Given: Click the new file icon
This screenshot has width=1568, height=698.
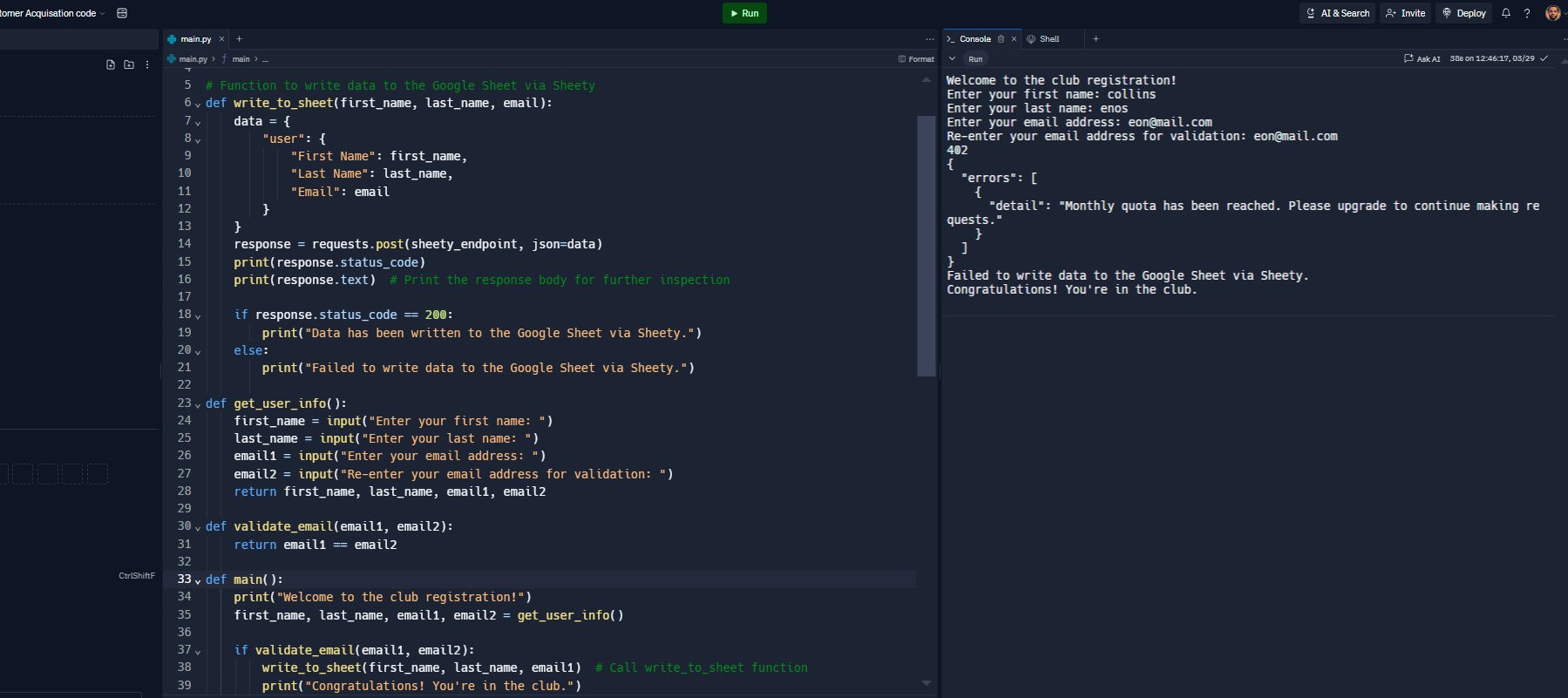Looking at the screenshot, I should pos(110,64).
